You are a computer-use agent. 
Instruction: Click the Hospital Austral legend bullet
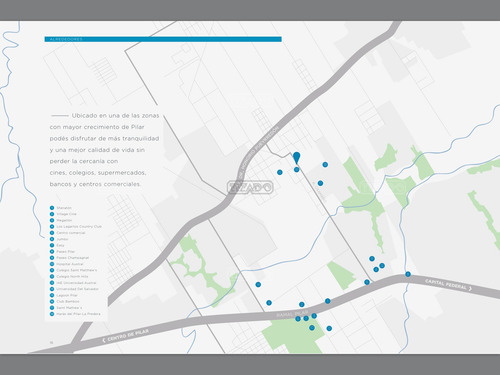click(x=52, y=264)
